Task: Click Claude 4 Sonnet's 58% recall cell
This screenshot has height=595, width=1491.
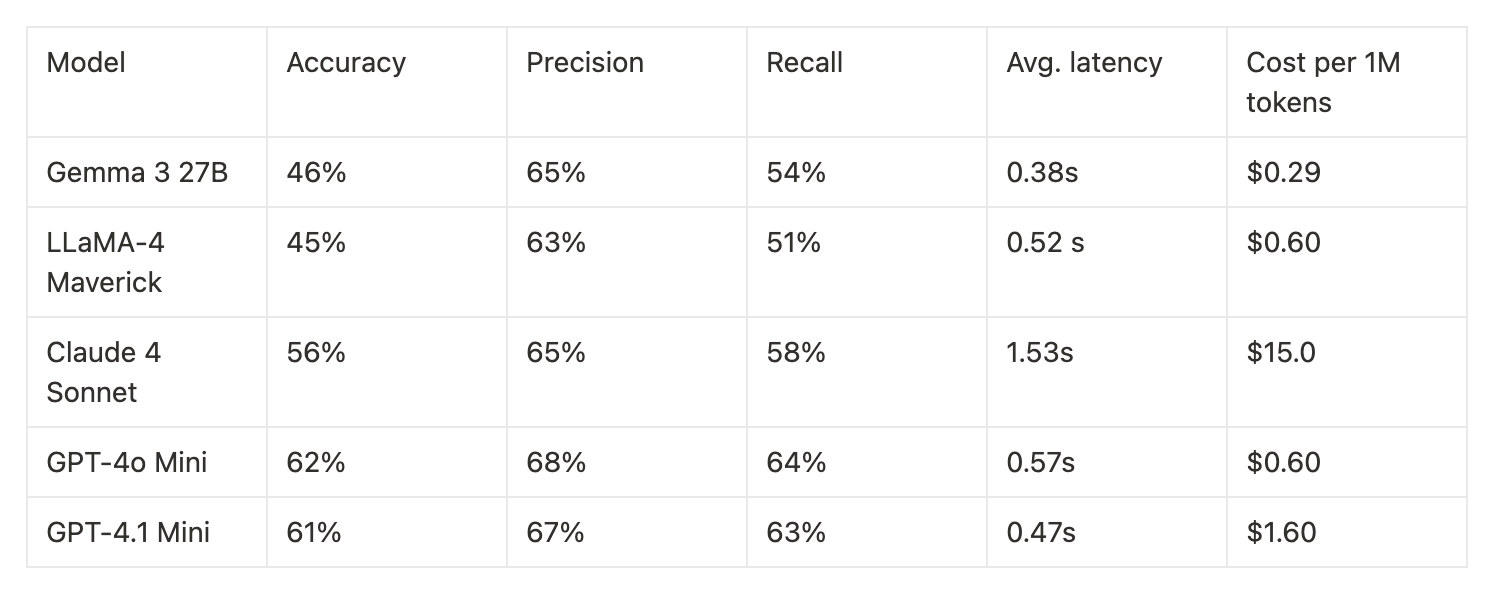Action: click(x=867, y=372)
